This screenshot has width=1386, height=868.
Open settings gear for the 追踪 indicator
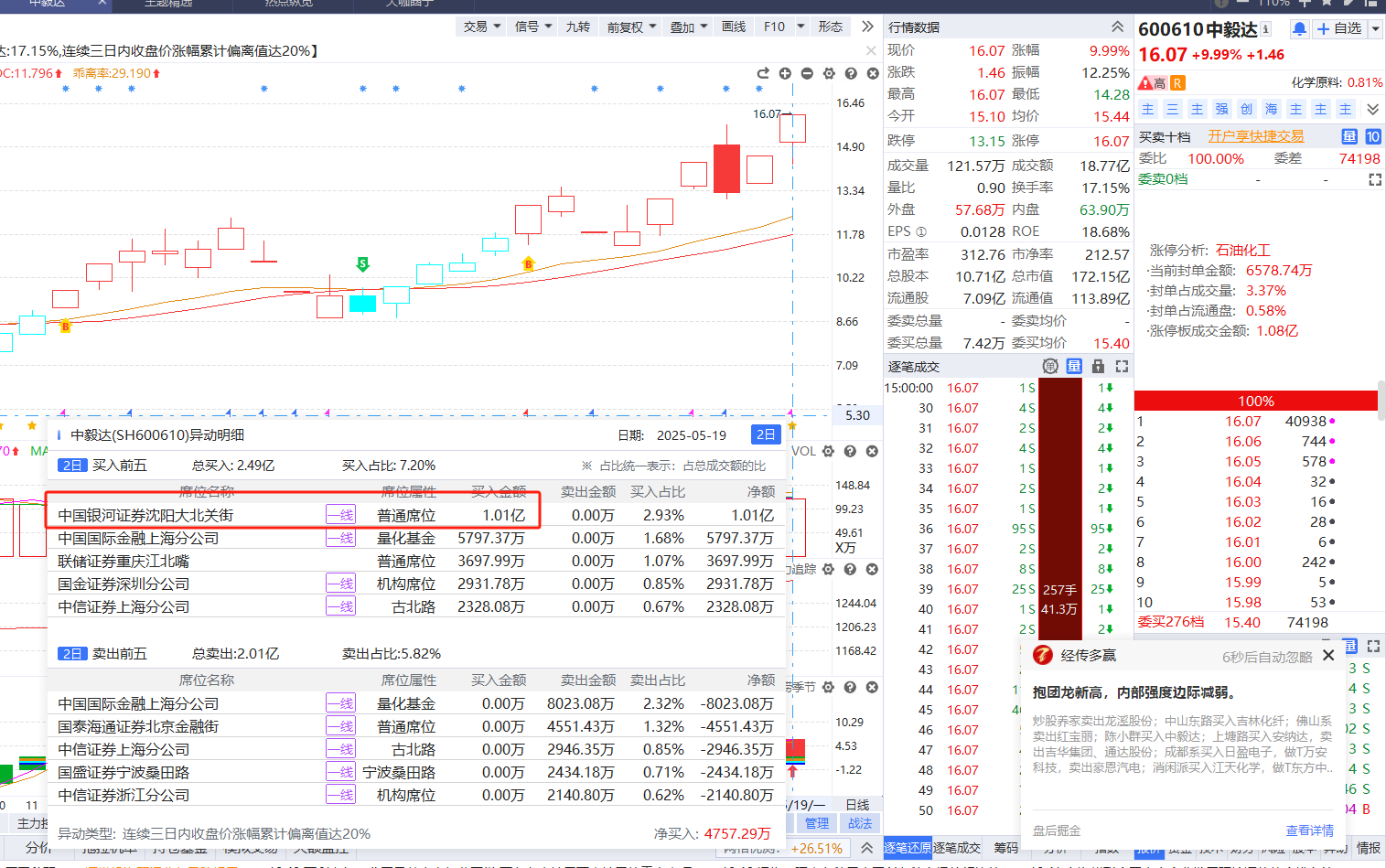pos(828,569)
